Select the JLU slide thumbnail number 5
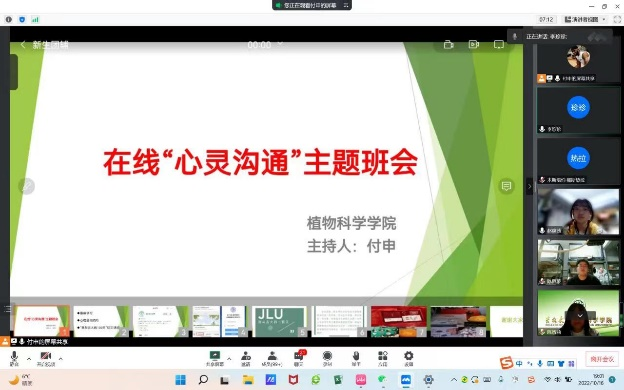This screenshot has width=624, height=390. [x=279, y=321]
